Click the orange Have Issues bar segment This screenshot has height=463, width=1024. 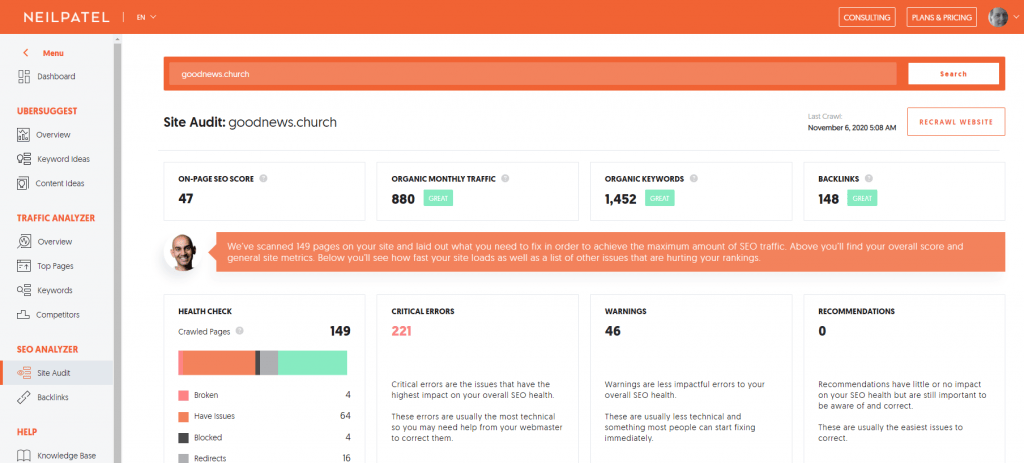pos(218,363)
